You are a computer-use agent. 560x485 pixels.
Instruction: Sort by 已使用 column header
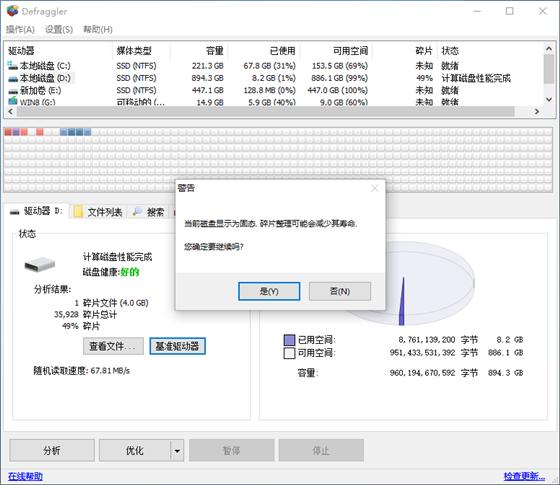[x=264, y=51]
